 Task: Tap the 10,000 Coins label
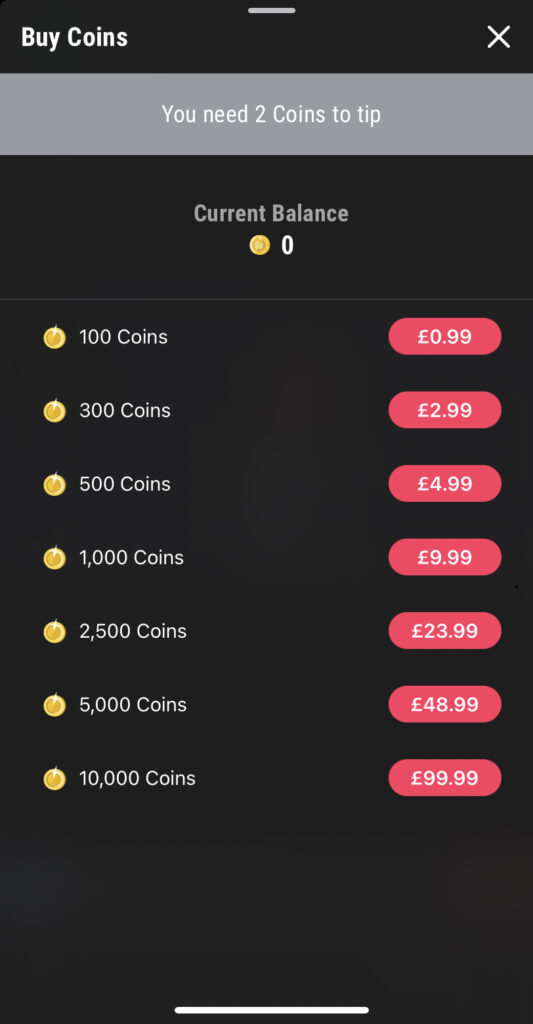[137, 778]
